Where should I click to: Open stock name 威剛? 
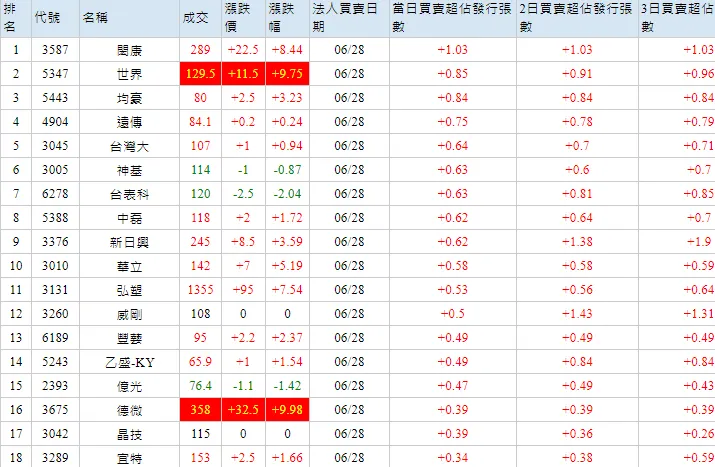coord(130,314)
